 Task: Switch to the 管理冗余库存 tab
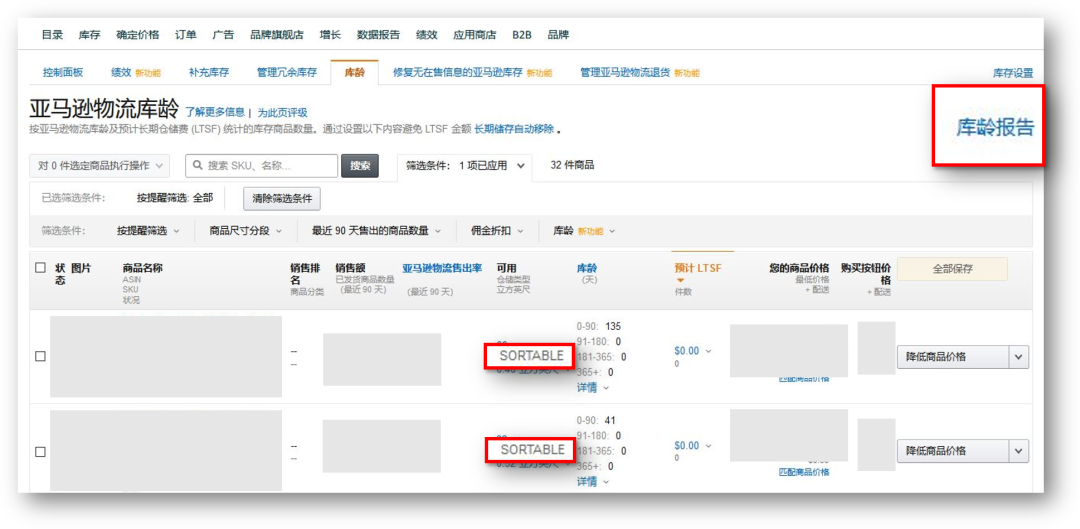point(287,73)
